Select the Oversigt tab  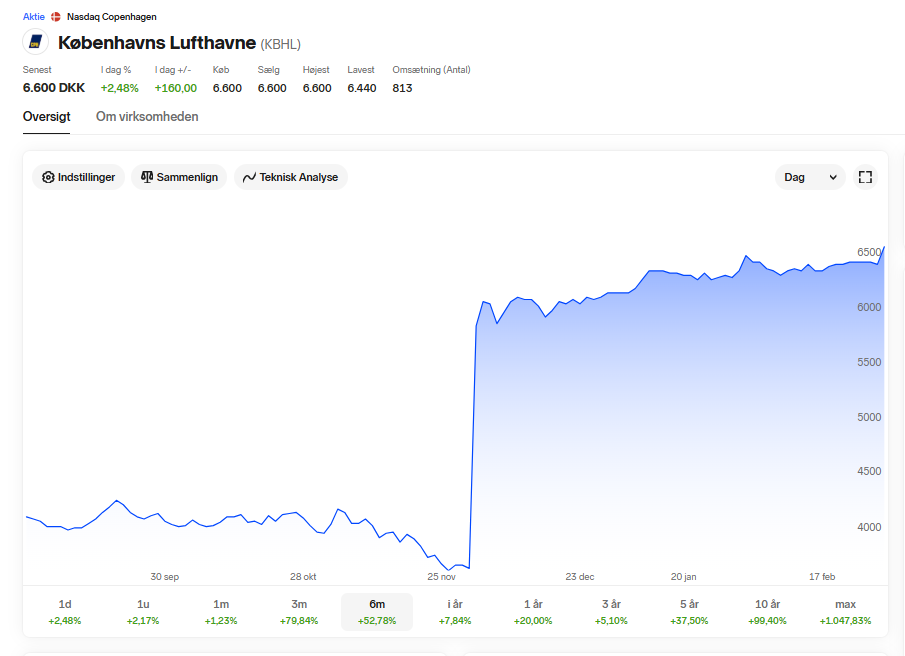pyautogui.click(x=46, y=117)
